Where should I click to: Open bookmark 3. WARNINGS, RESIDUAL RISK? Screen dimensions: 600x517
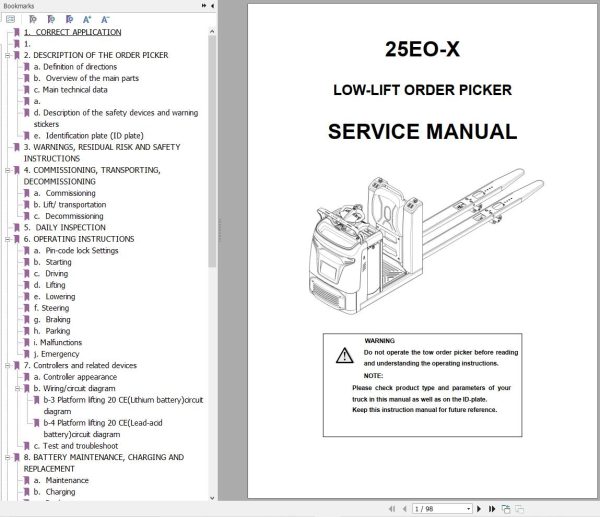pyautogui.click(x=102, y=153)
